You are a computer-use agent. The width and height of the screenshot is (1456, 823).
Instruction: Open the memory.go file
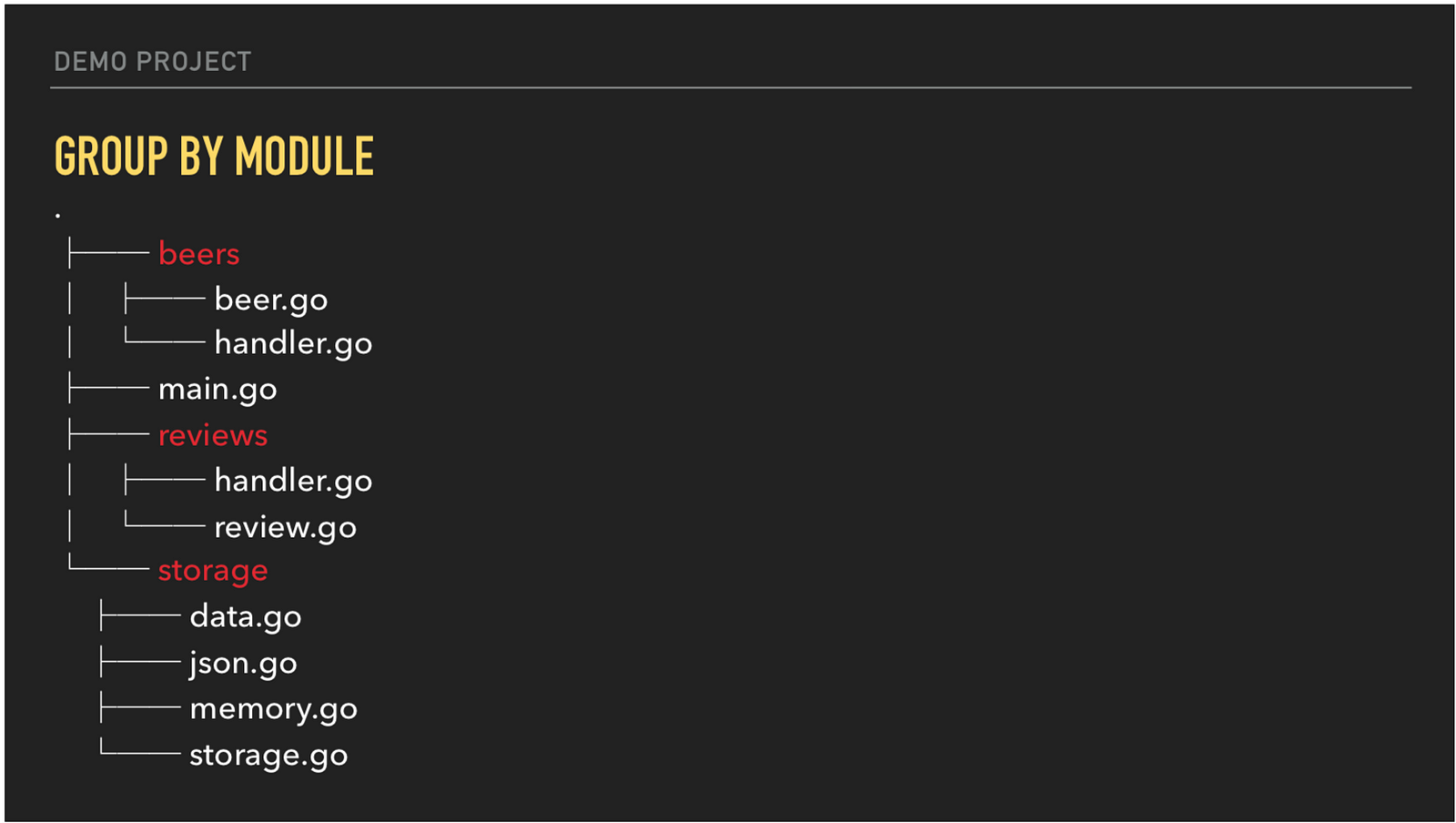pyautogui.click(x=273, y=709)
